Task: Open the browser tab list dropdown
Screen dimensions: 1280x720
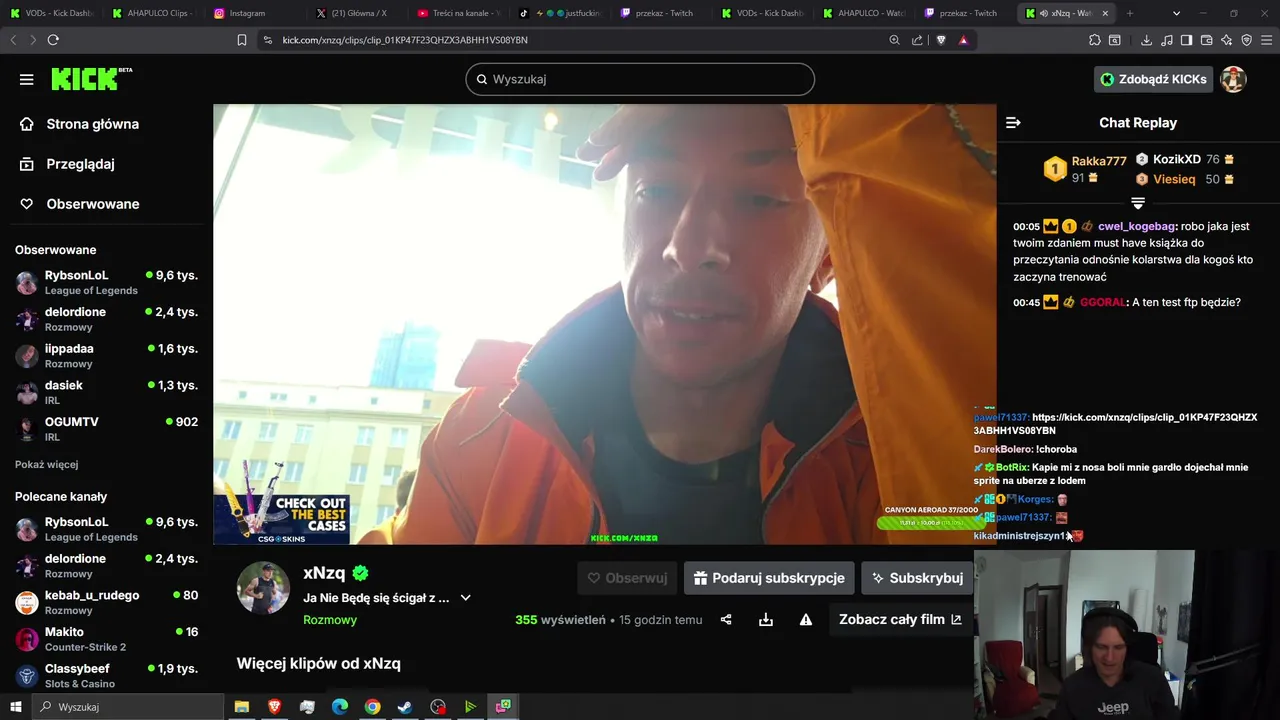Action: [1176, 13]
